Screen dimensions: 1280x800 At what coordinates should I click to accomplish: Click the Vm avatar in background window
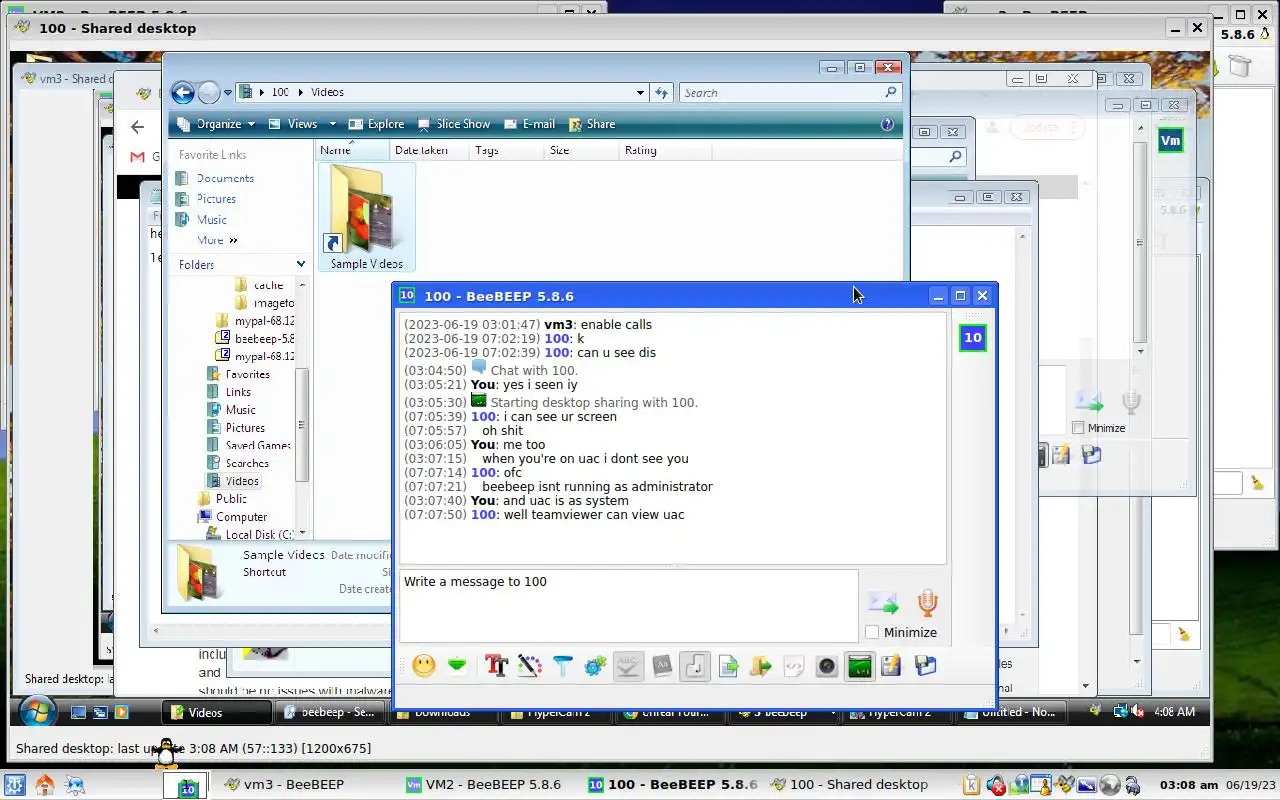click(1170, 141)
